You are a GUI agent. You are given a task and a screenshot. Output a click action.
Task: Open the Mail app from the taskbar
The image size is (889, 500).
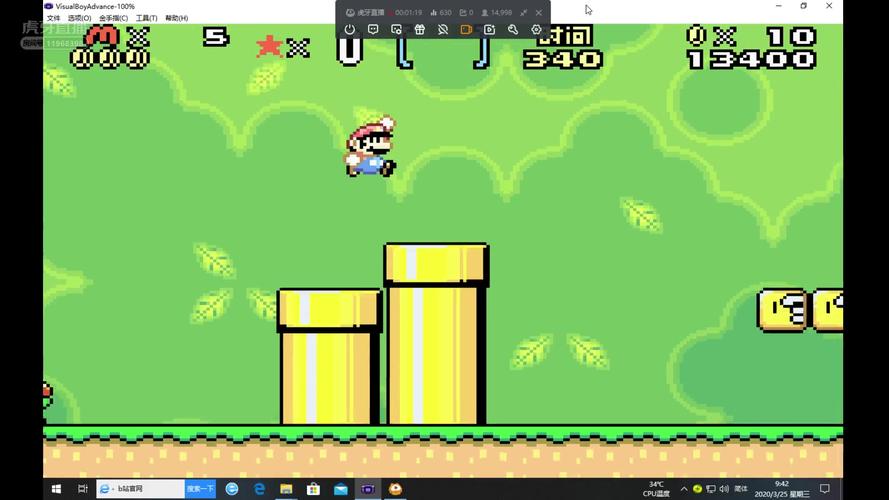click(341, 489)
